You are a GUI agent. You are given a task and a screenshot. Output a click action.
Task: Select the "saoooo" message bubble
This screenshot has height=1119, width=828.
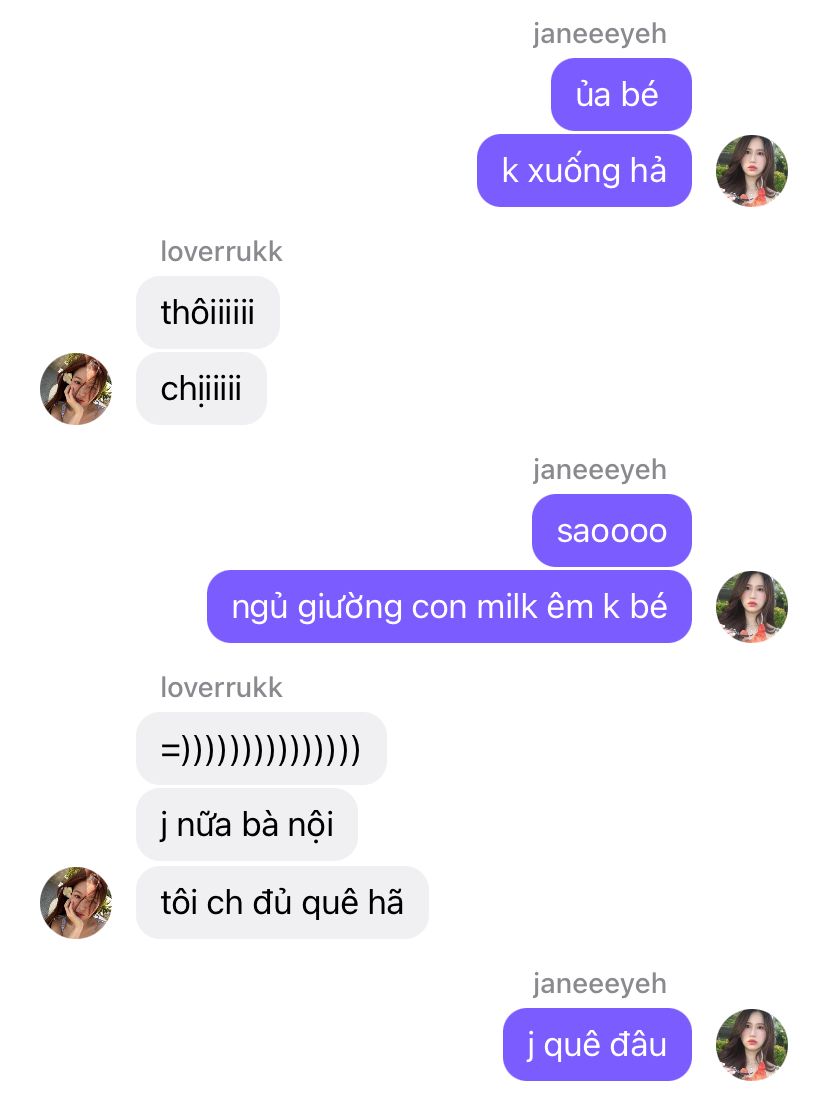coord(612,530)
